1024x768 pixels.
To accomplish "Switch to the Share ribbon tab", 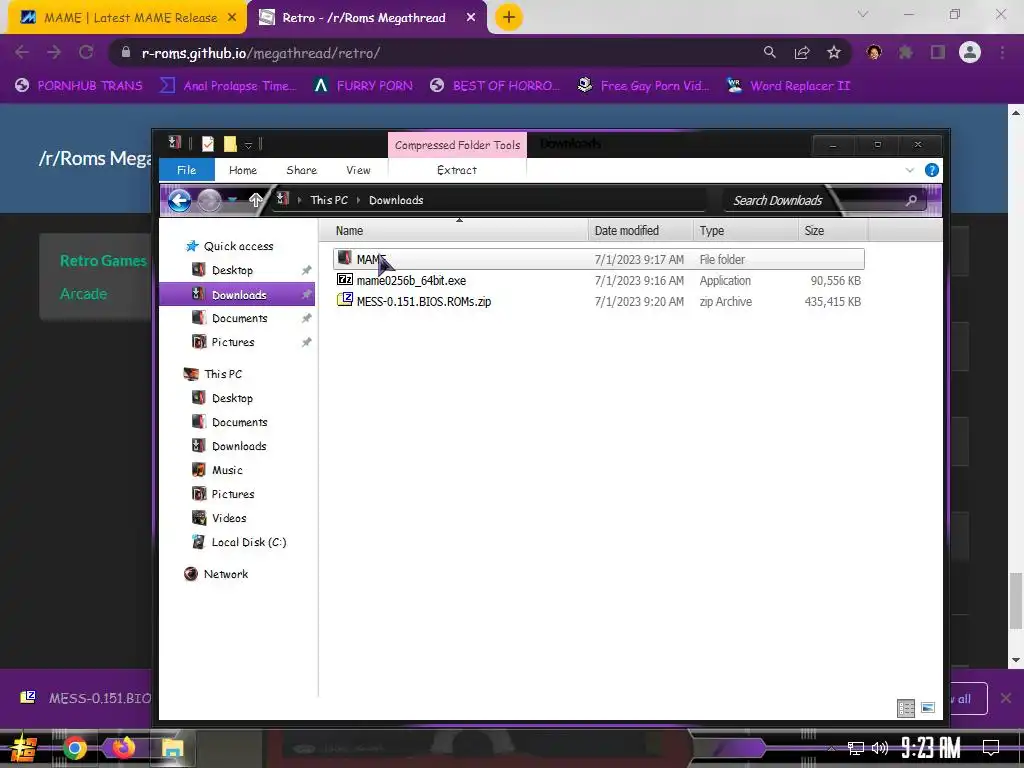I will 302,170.
